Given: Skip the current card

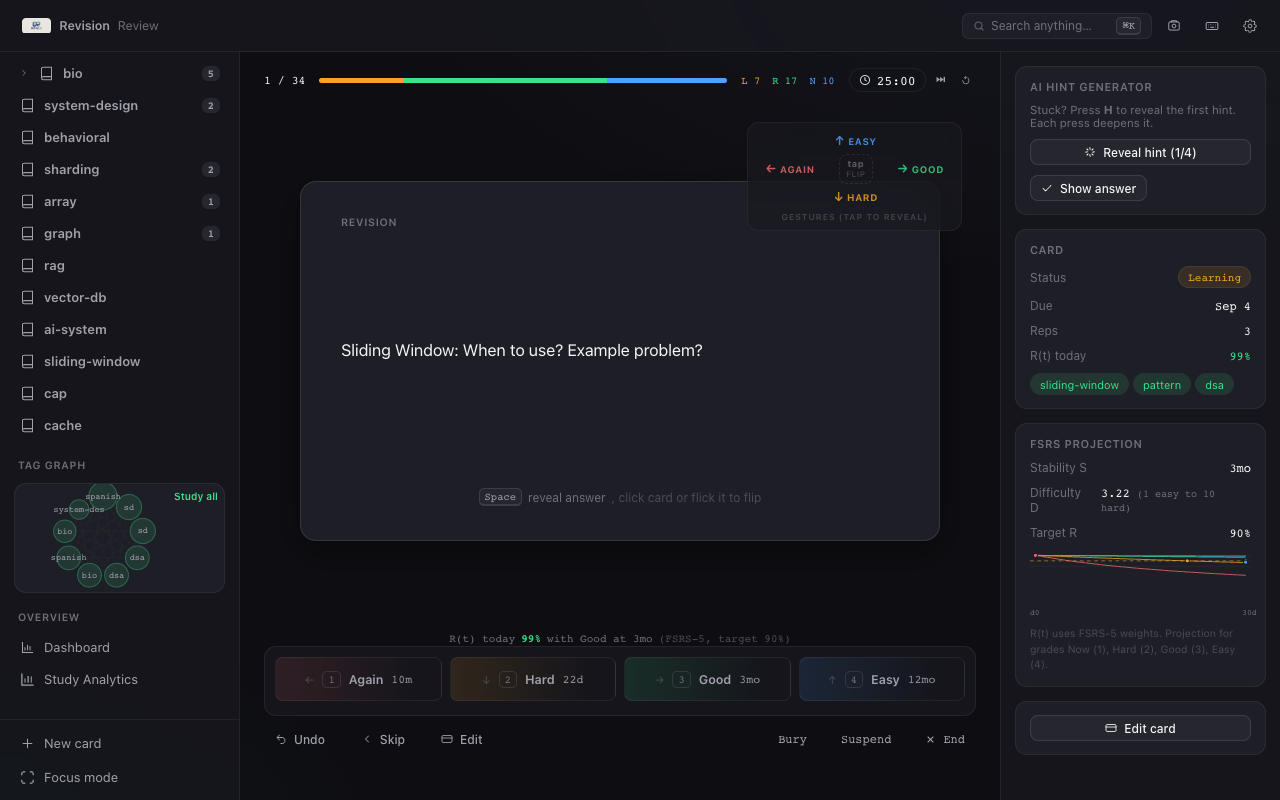Looking at the screenshot, I should (x=384, y=739).
